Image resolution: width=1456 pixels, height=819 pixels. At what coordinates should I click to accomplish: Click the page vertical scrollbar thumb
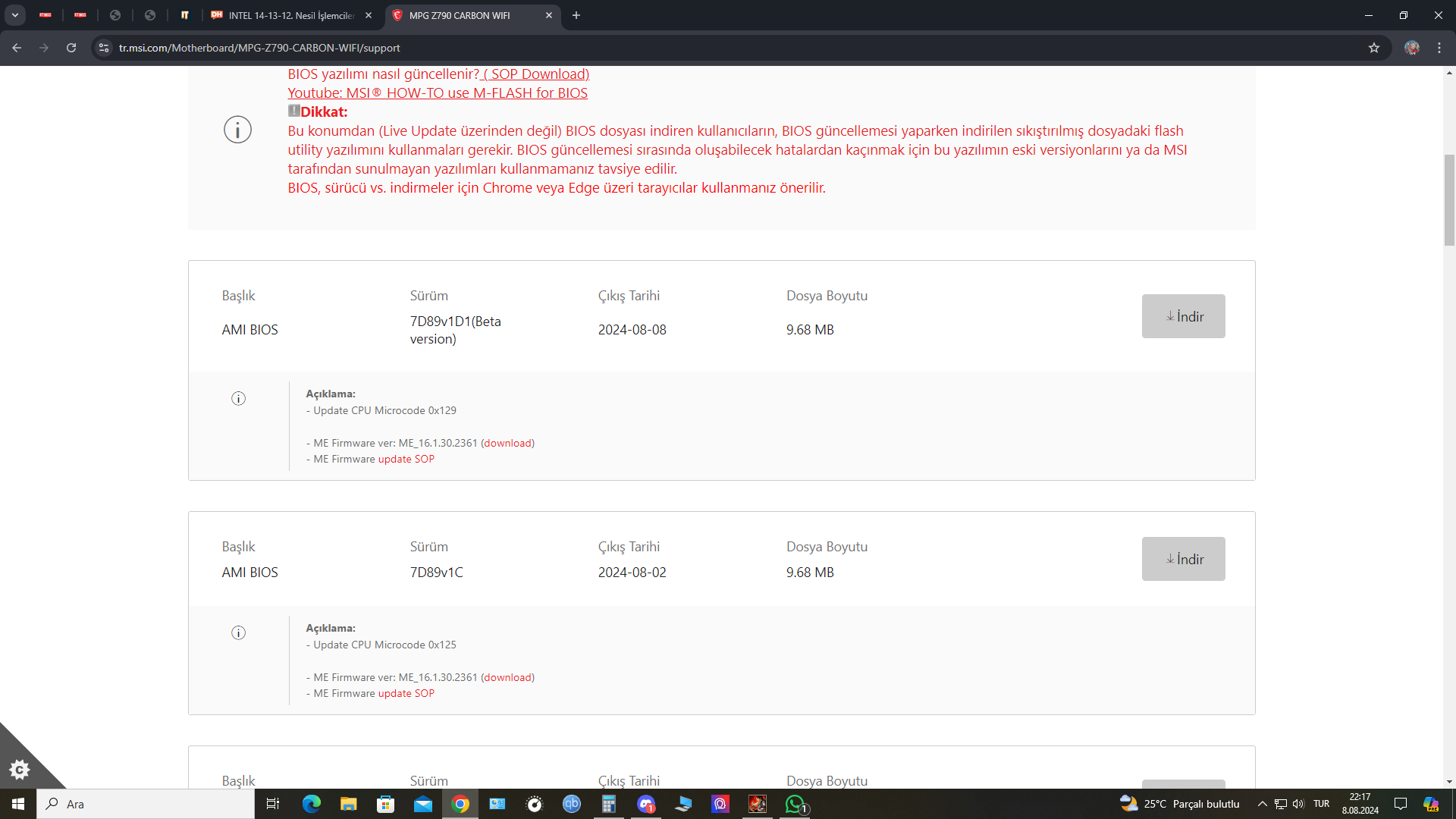click(1449, 200)
